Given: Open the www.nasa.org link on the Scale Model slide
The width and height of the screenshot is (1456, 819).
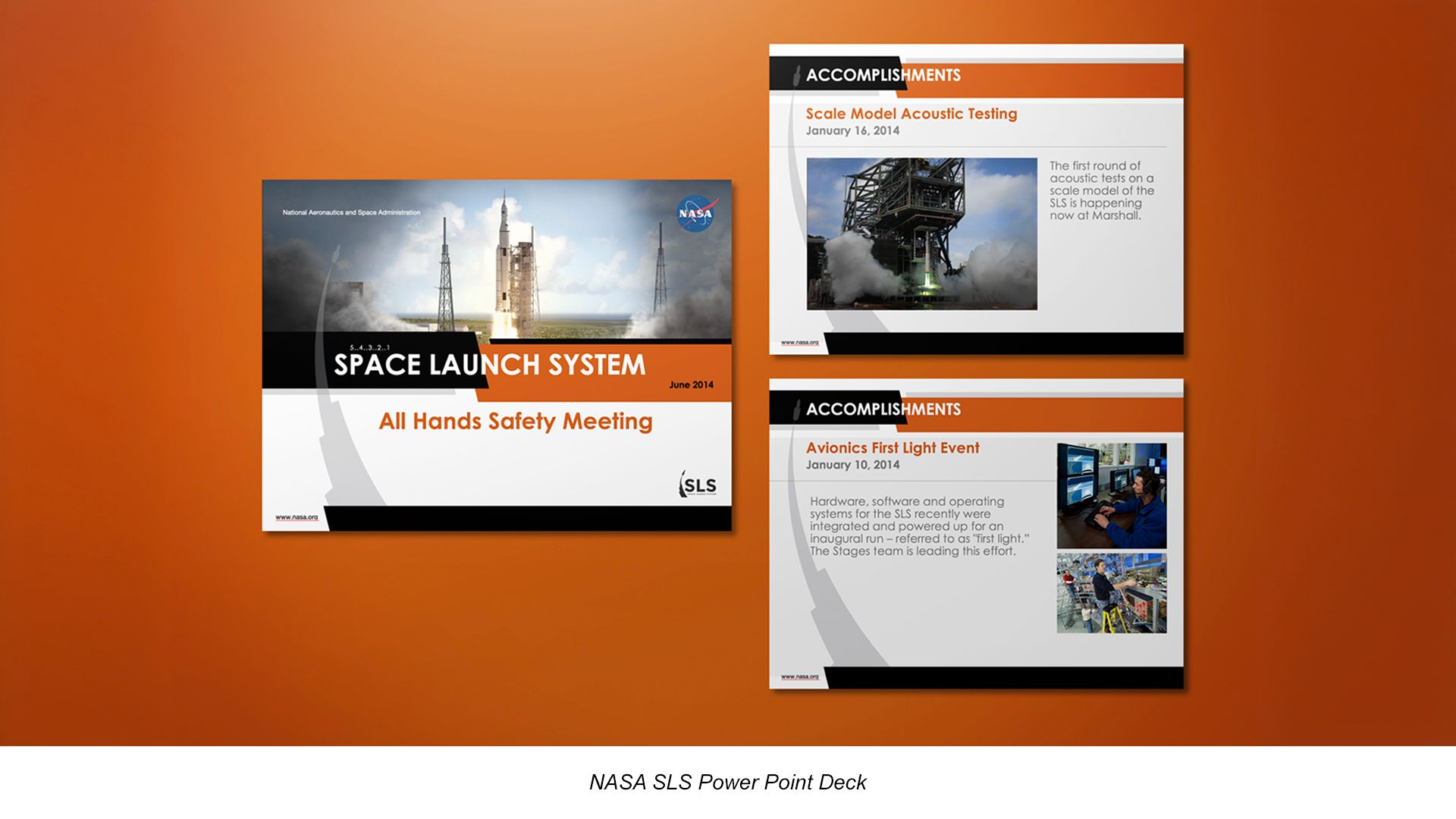Looking at the screenshot, I should [800, 342].
